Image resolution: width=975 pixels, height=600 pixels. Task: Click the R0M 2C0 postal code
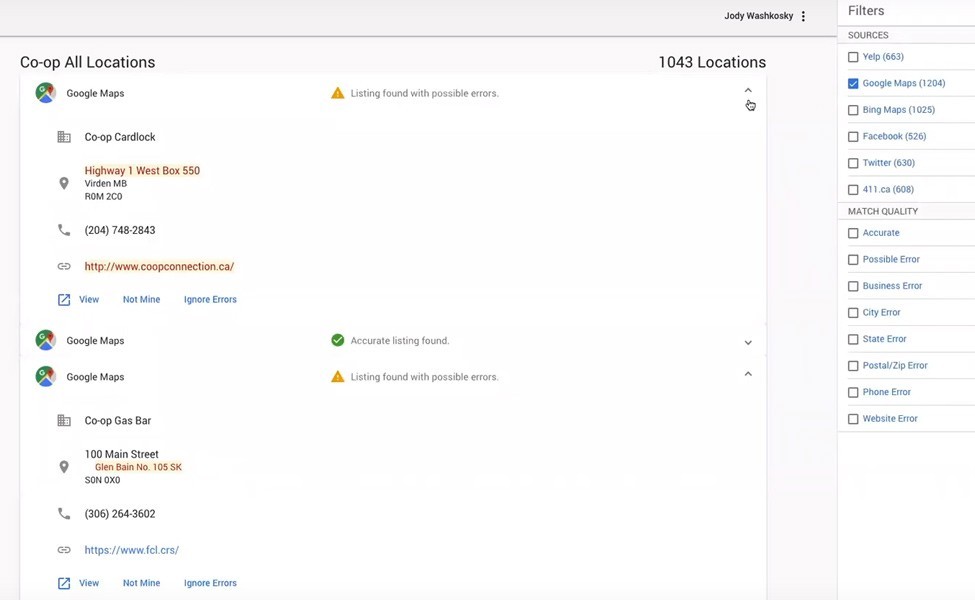pyautogui.click(x=103, y=196)
